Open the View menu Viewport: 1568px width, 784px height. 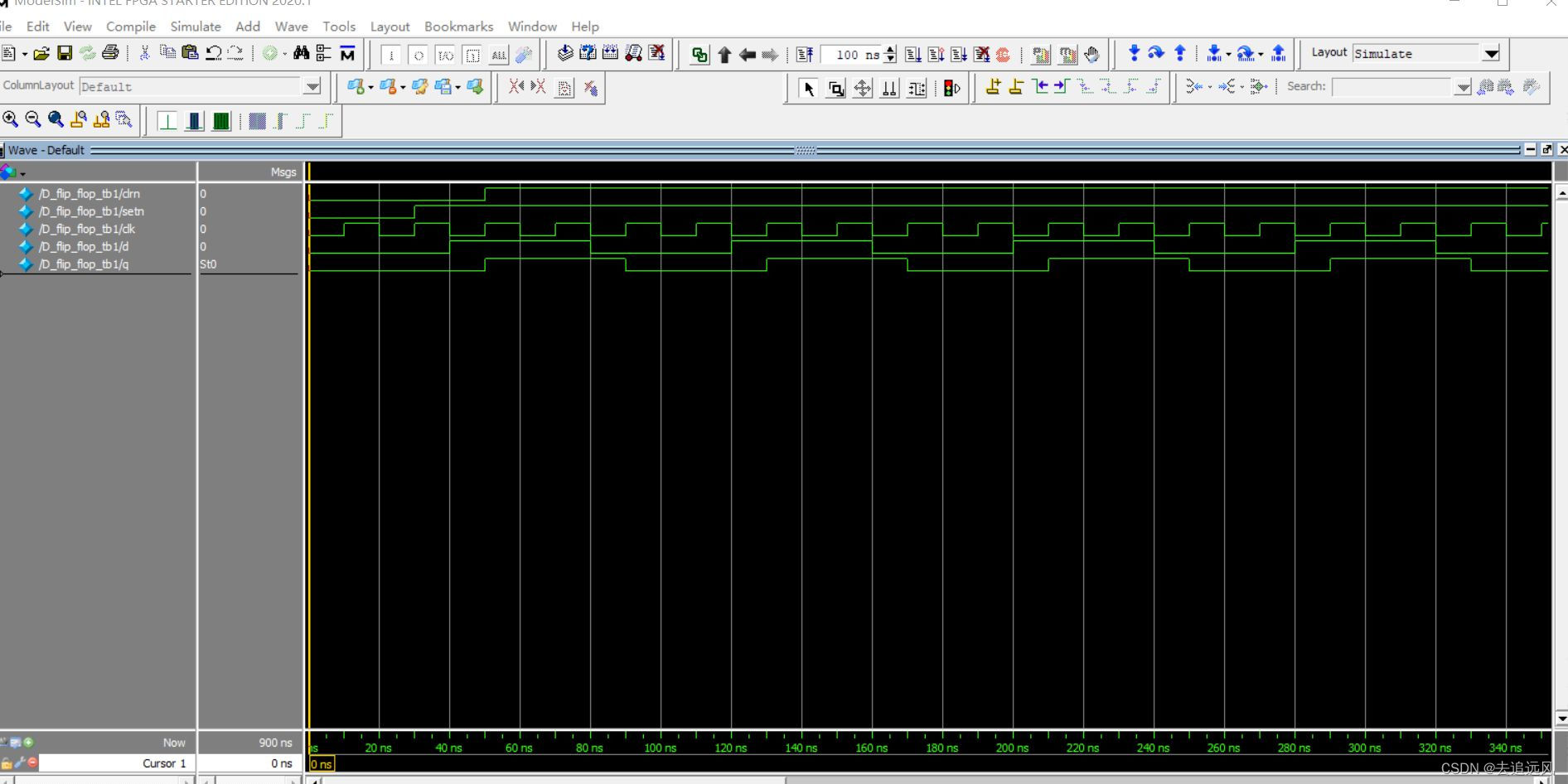pos(78,27)
